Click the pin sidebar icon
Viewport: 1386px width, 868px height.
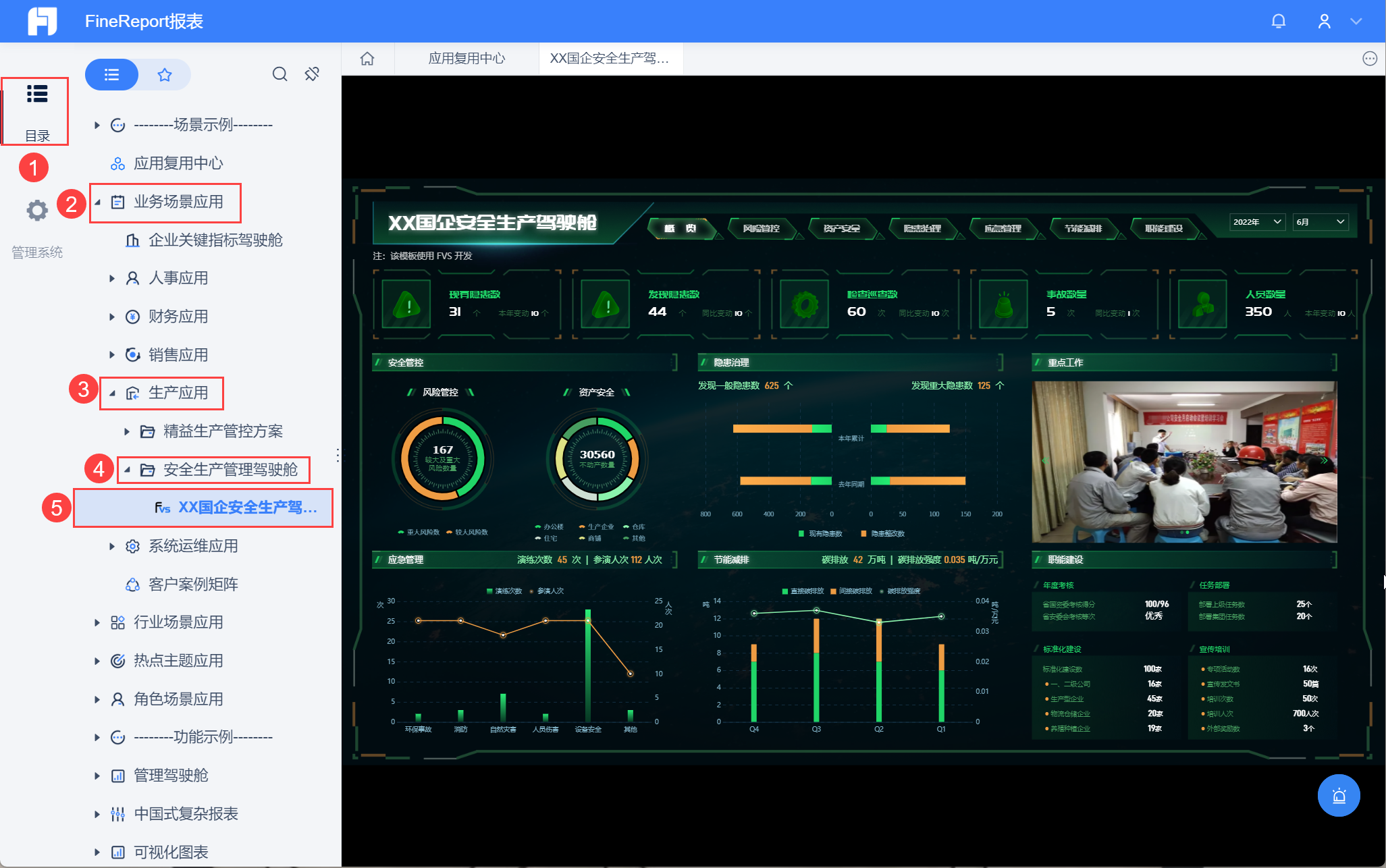pyautogui.click(x=312, y=74)
